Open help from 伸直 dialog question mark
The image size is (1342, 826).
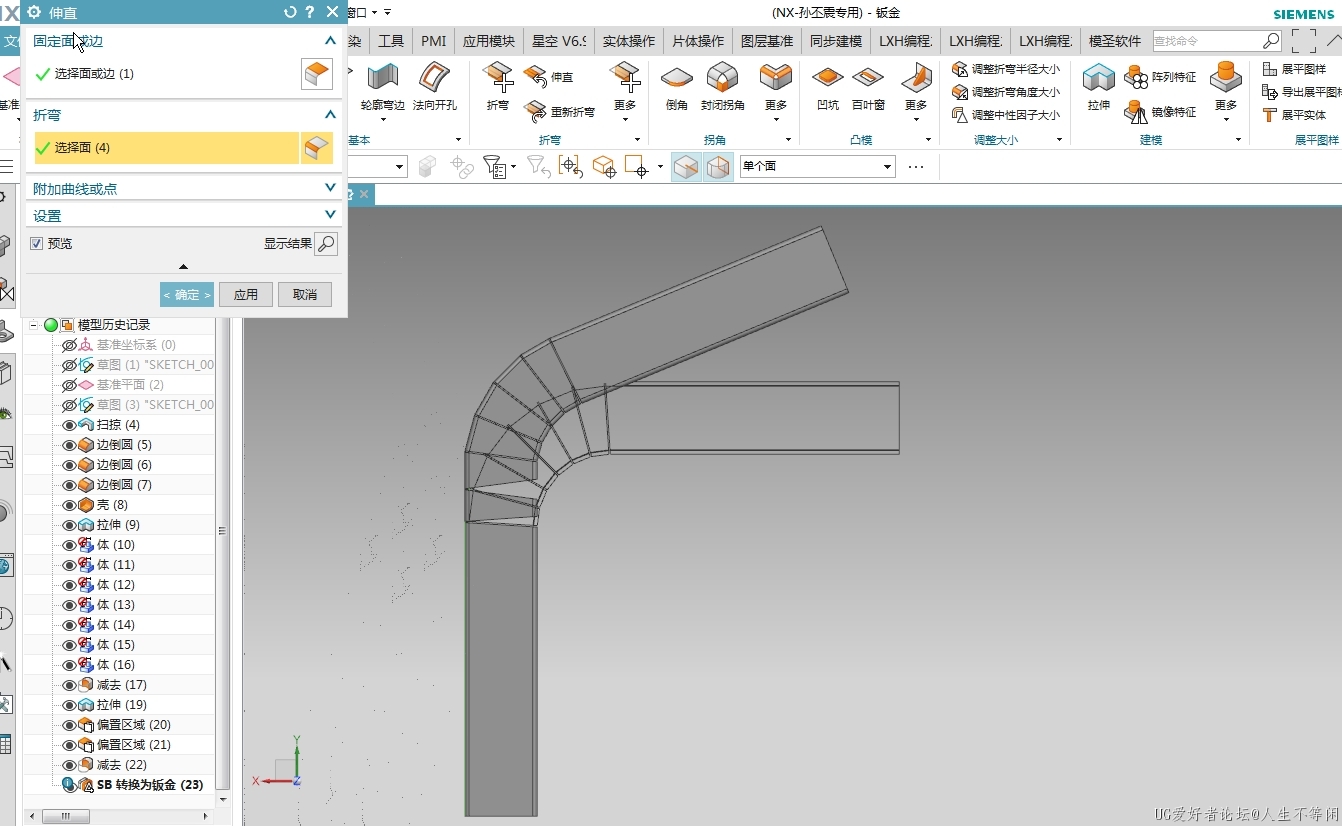[x=310, y=12]
